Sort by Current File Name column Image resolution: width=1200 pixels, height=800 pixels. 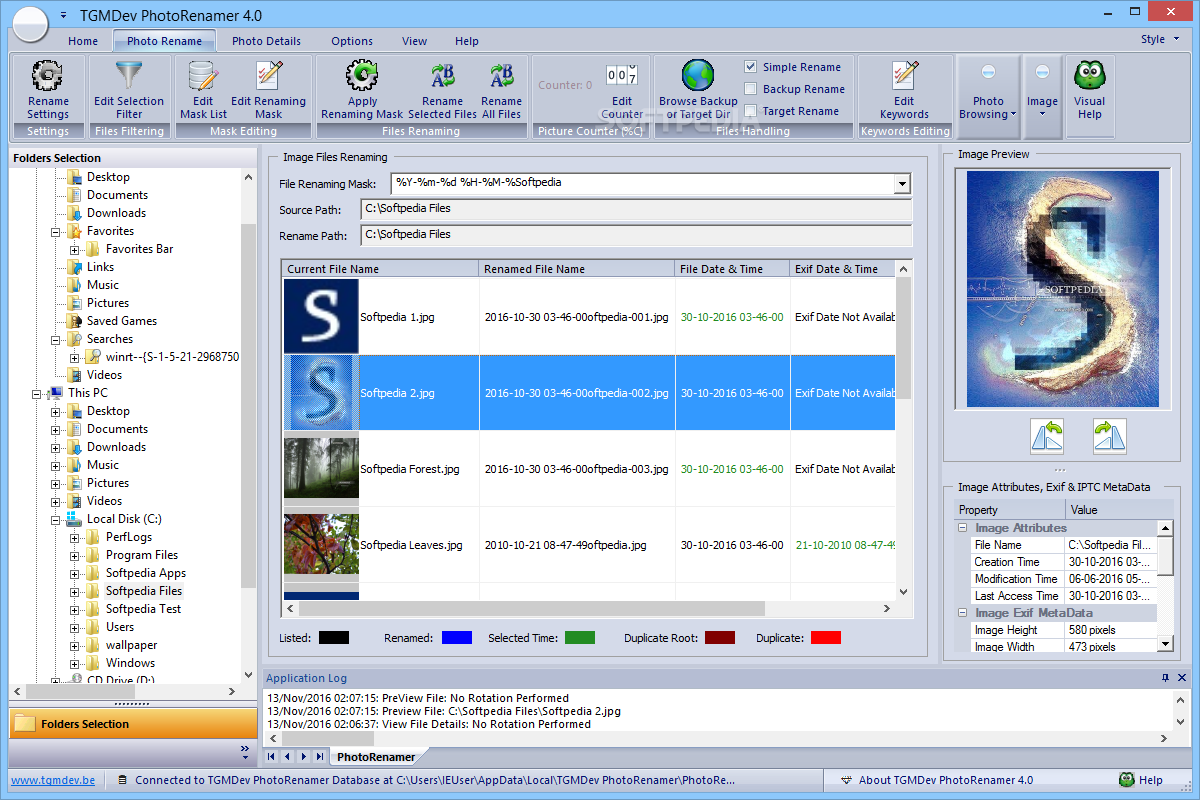[380, 269]
